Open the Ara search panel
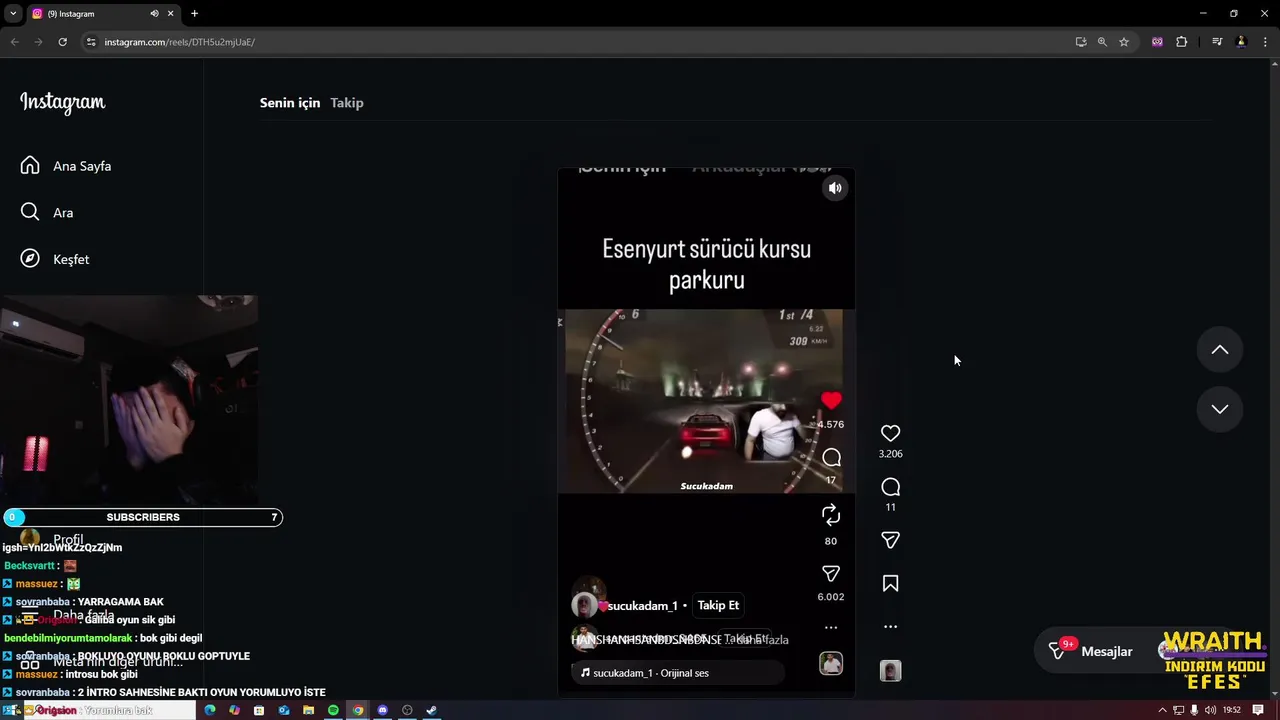 (47, 212)
